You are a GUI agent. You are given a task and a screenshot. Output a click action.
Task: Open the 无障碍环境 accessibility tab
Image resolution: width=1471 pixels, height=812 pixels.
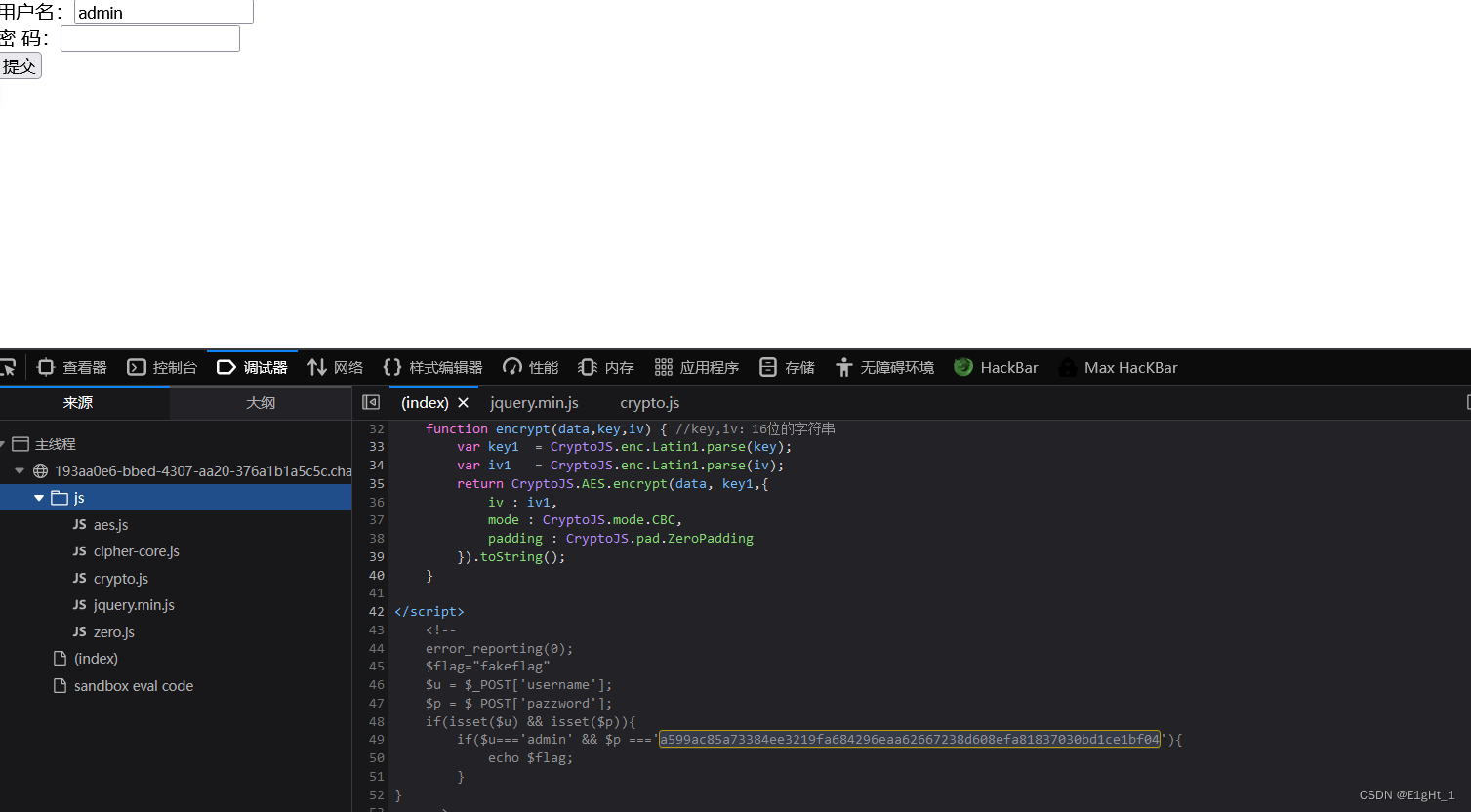(x=885, y=367)
